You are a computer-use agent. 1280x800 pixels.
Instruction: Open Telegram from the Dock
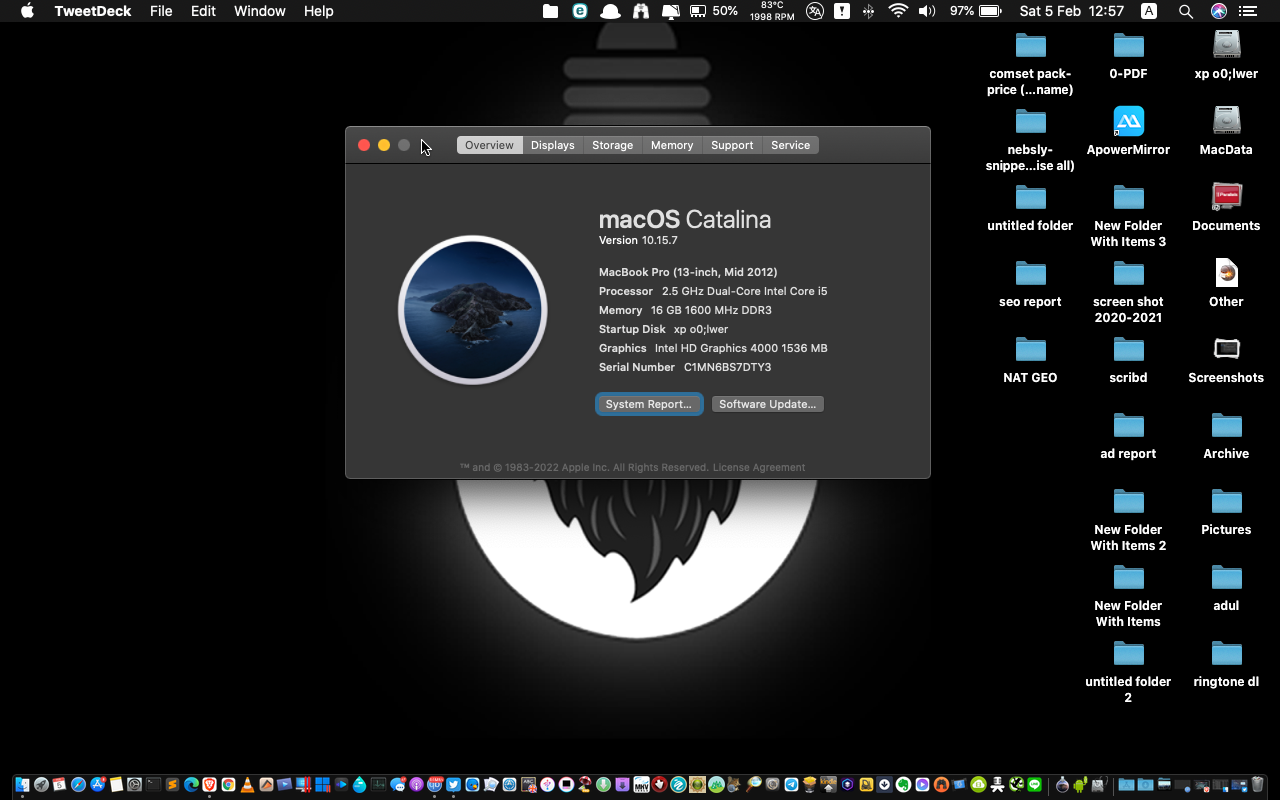click(791, 785)
